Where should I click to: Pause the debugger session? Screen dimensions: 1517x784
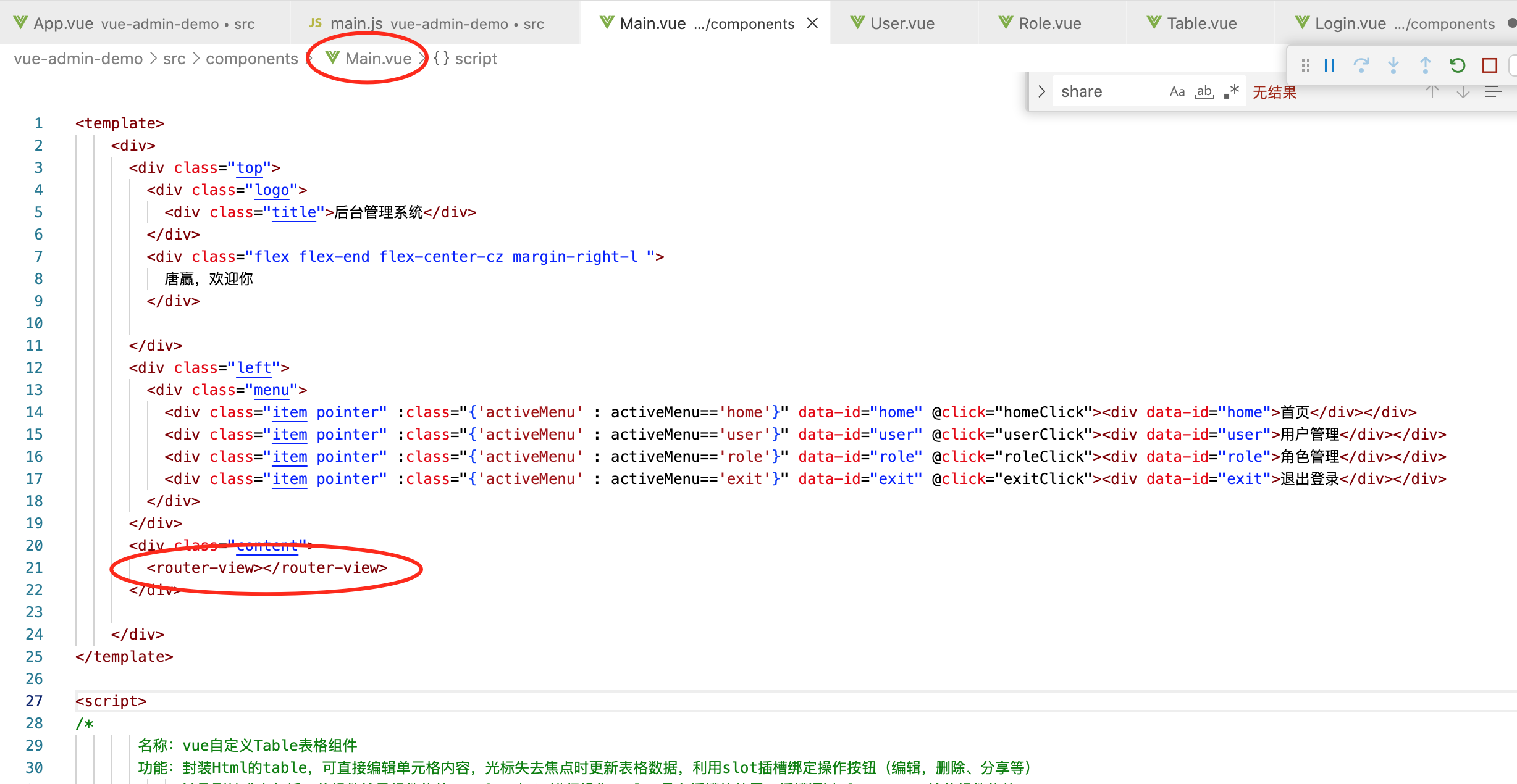click(x=1329, y=65)
